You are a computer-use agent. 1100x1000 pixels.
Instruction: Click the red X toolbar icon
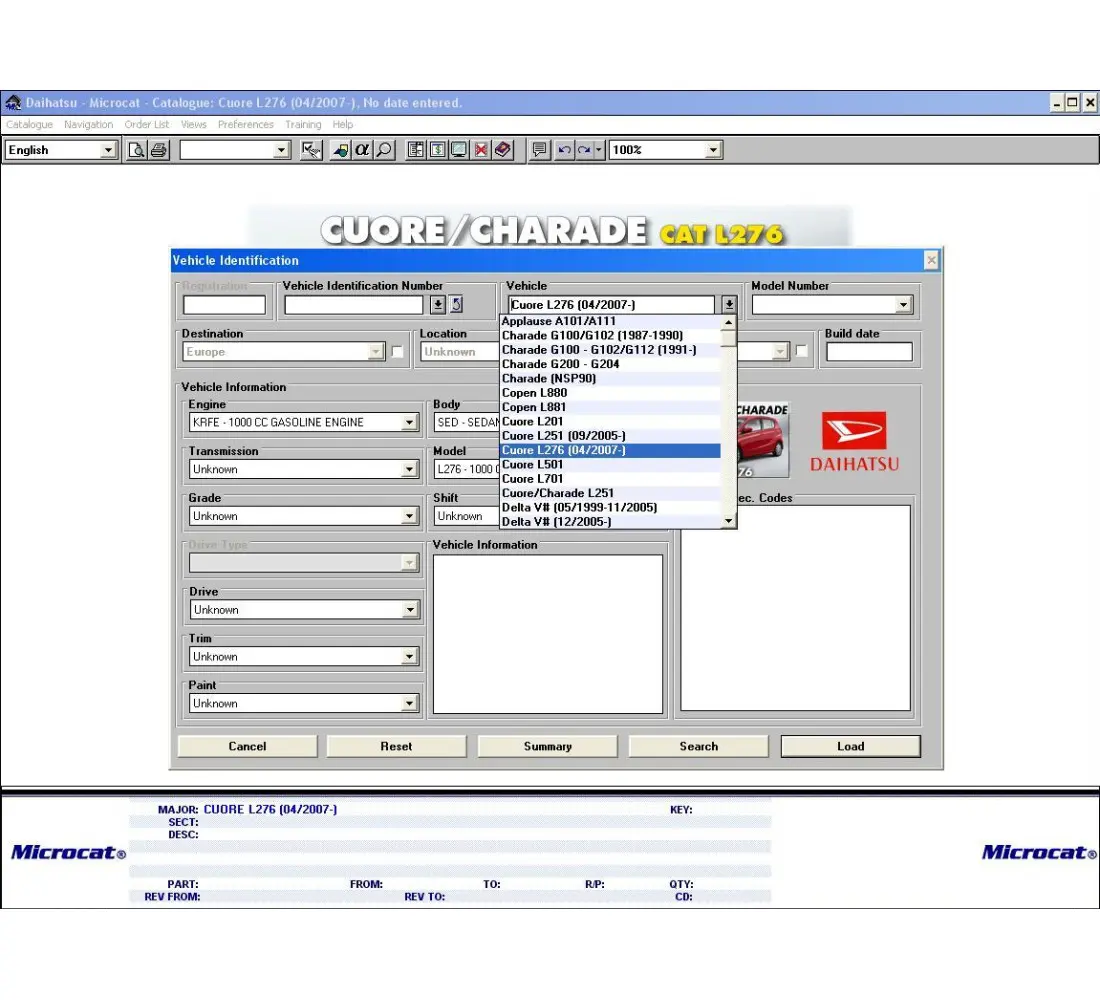coord(481,150)
